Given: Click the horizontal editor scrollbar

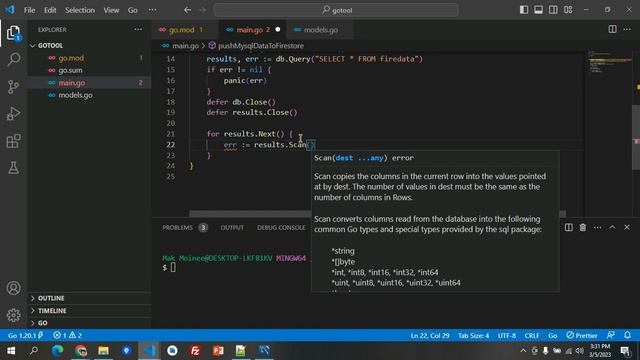Looking at the screenshot, I should 250,214.
